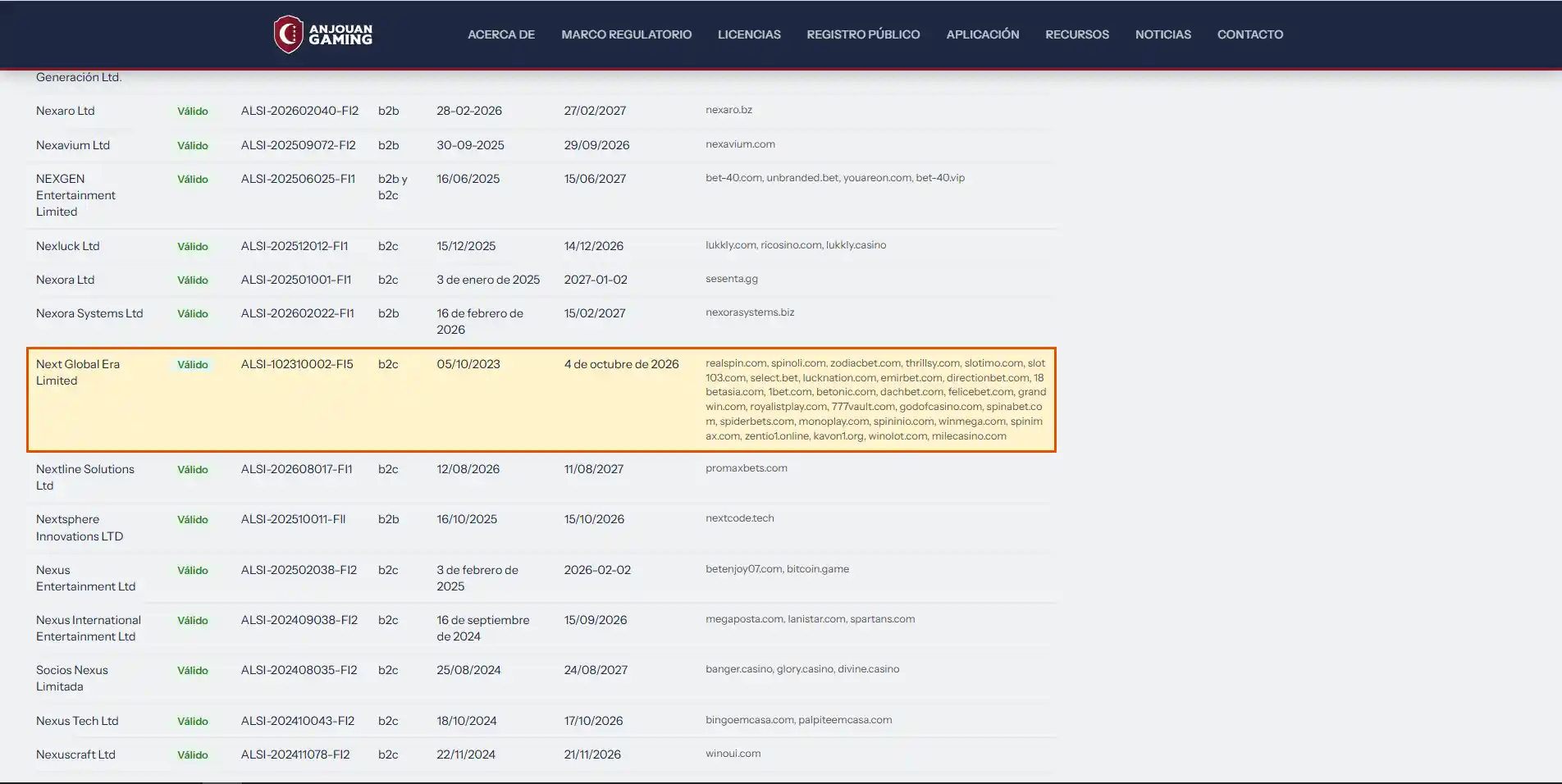
Task: Click the lukkly.com, ricosino.com domains
Action: click(x=796, y=245)
